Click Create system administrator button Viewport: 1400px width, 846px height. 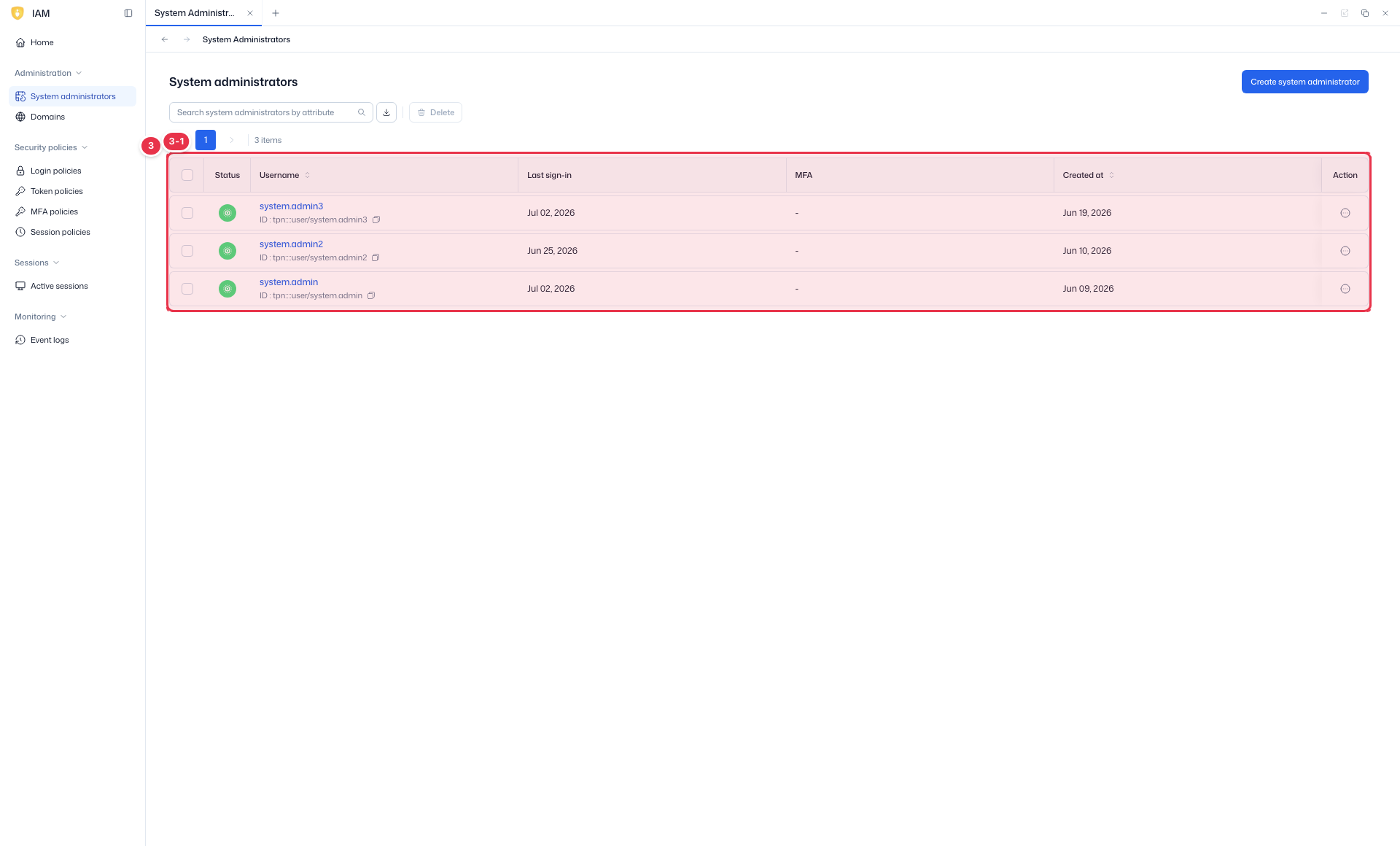(x=1304, y=82)
